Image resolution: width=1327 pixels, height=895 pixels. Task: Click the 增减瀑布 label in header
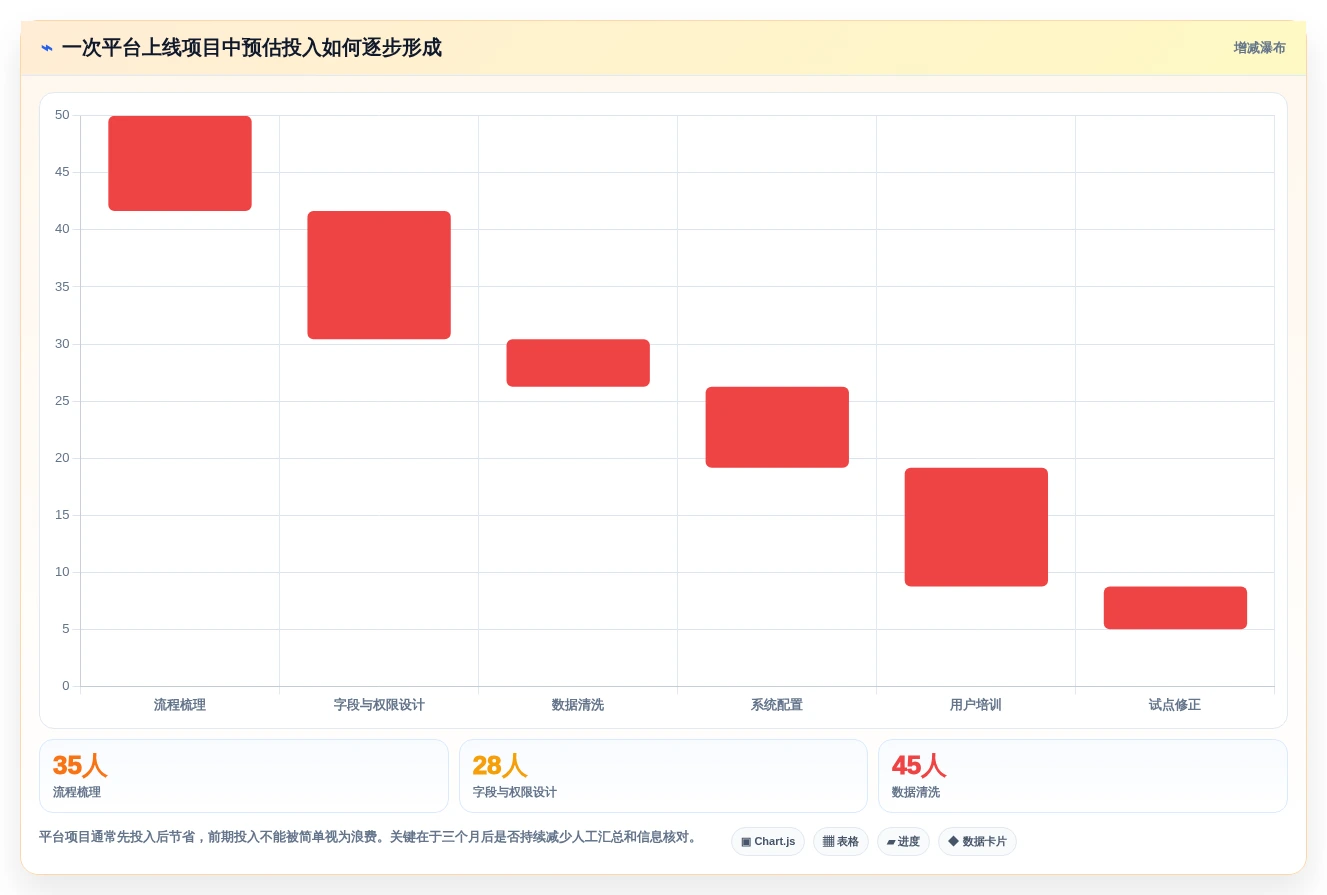(x=1259, y=48)
